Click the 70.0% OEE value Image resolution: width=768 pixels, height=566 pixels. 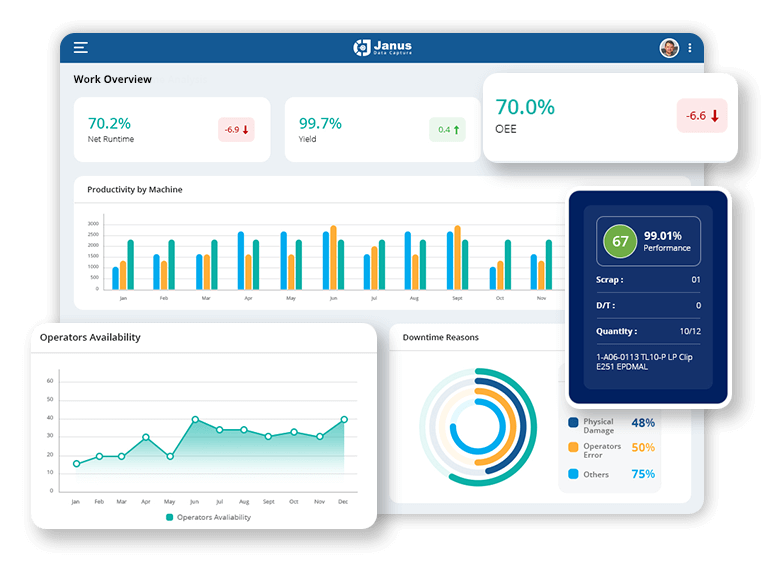(x=525, y=107)
